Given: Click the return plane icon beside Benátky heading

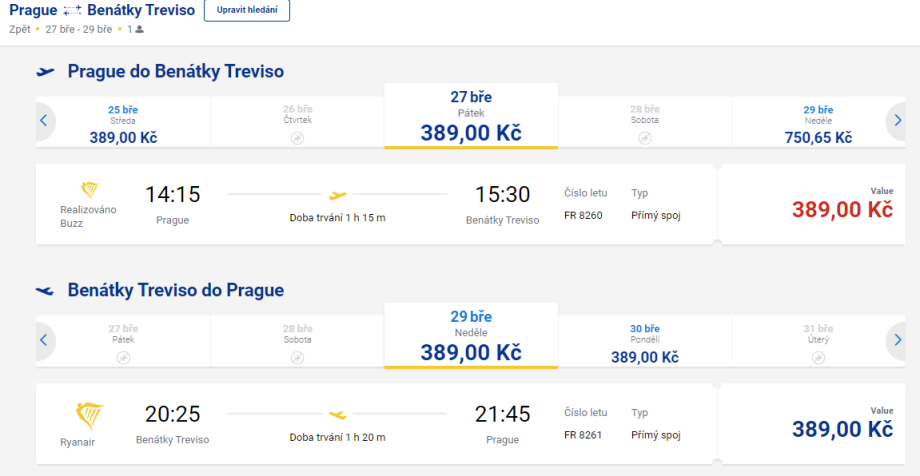Looking at the screenshot, I should point(45,291).
